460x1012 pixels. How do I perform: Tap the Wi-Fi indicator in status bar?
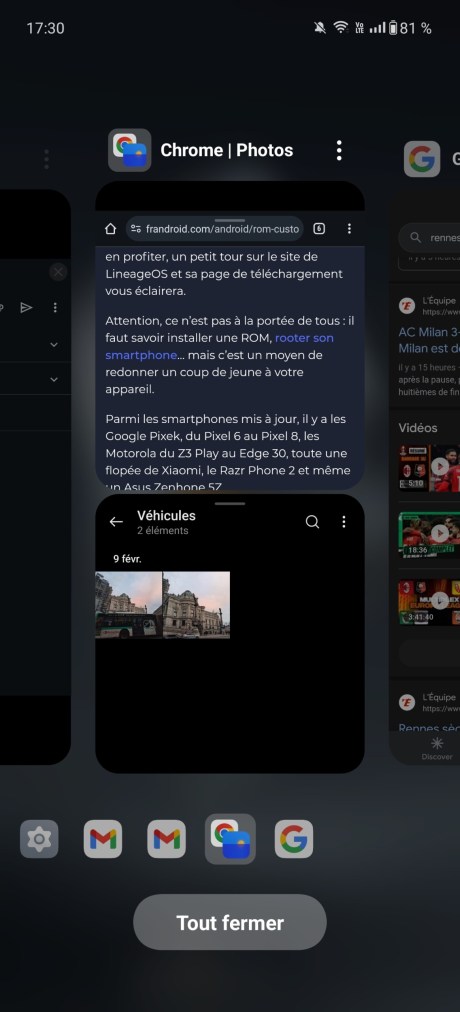340,28
